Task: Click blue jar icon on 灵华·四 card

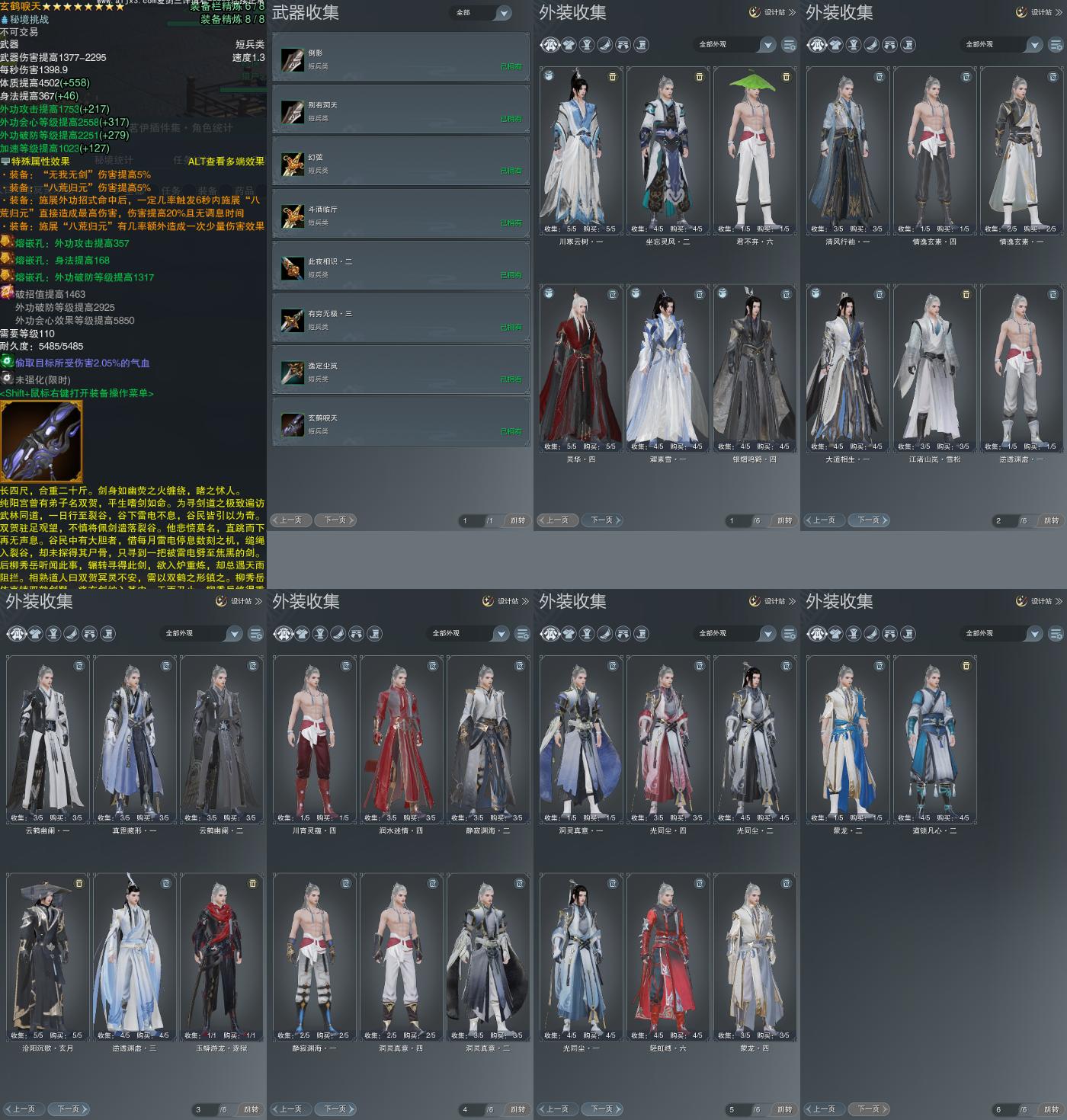Action: tap(549, 294)
